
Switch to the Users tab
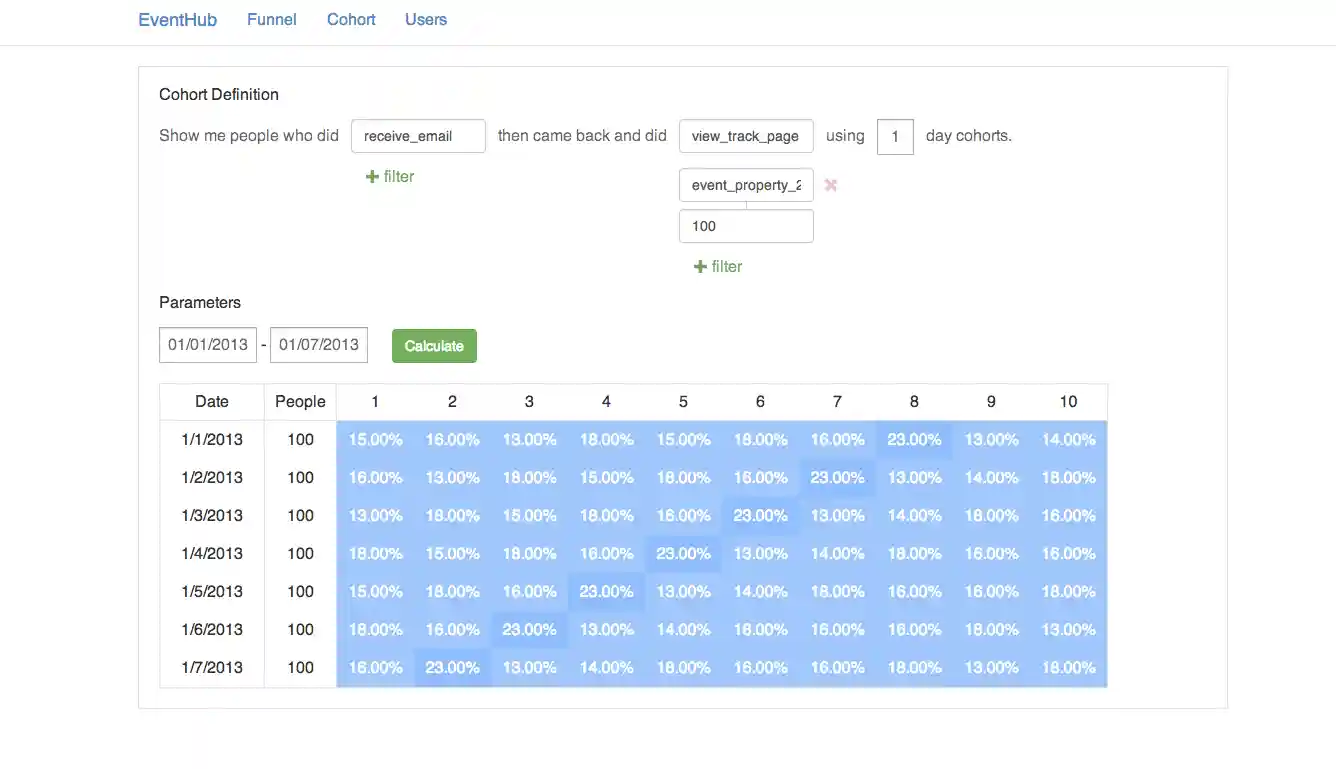coord(425,19)
